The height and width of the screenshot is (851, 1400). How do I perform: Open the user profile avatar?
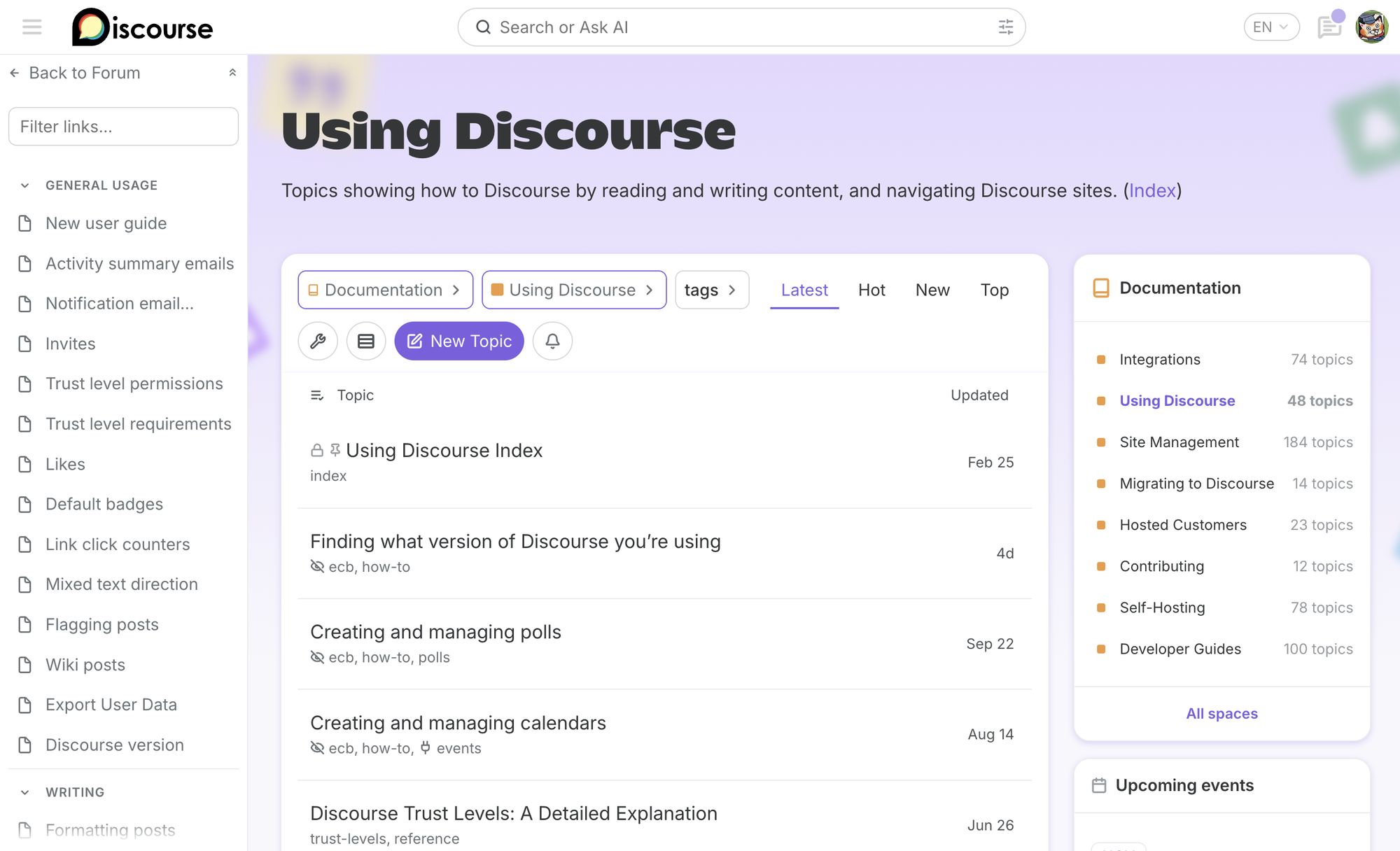1372,27
